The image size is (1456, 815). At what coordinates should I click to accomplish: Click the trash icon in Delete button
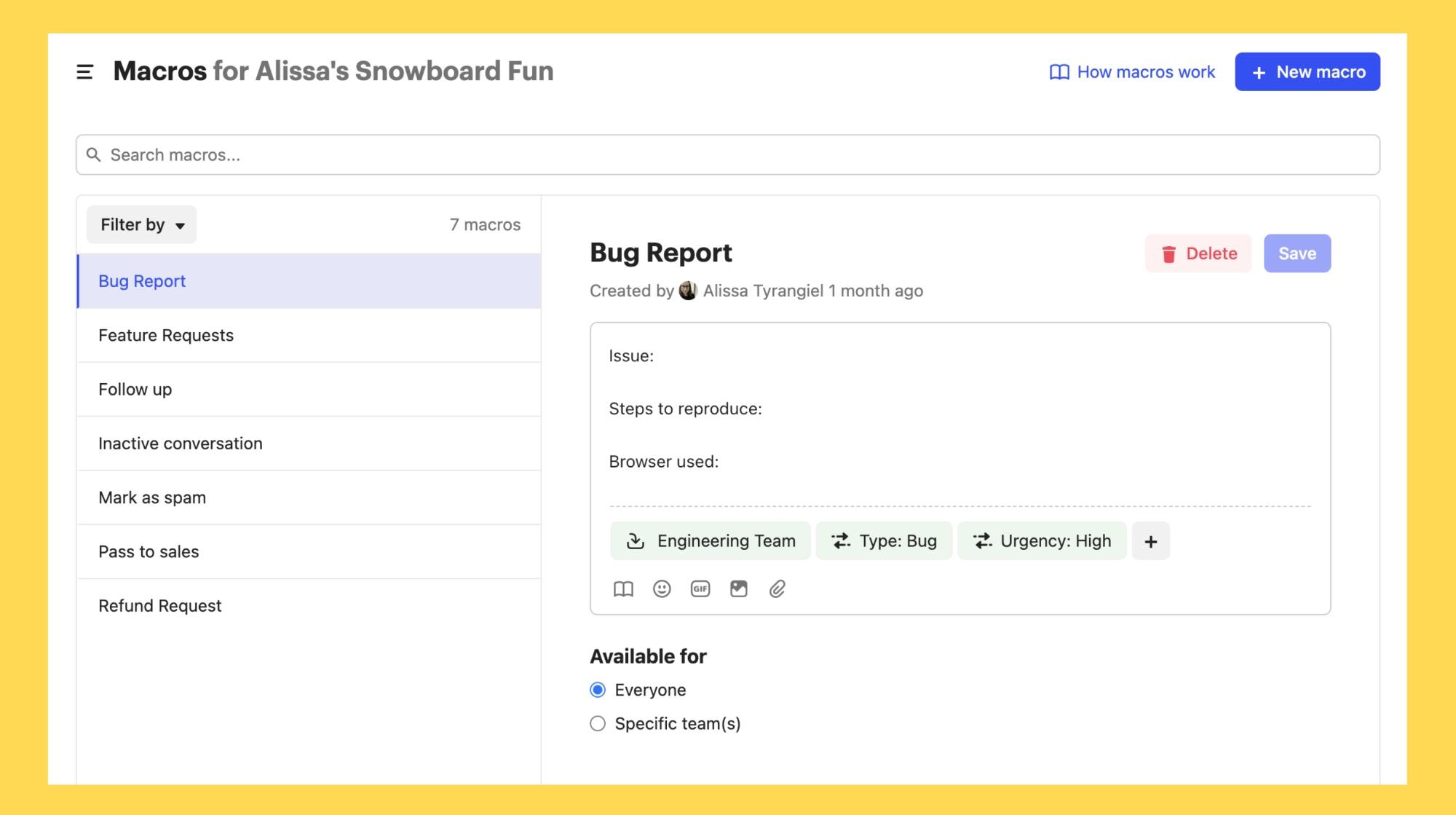coord(1169,253)
